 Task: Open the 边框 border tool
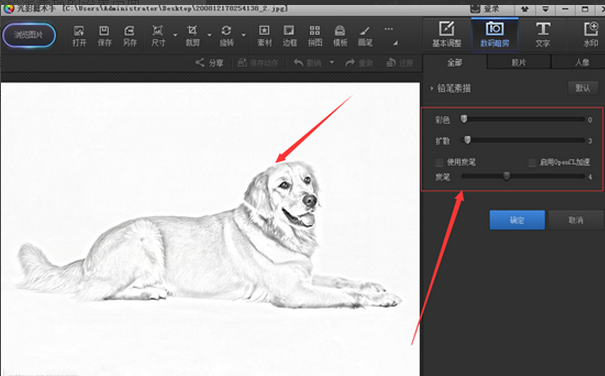[289, 36]
